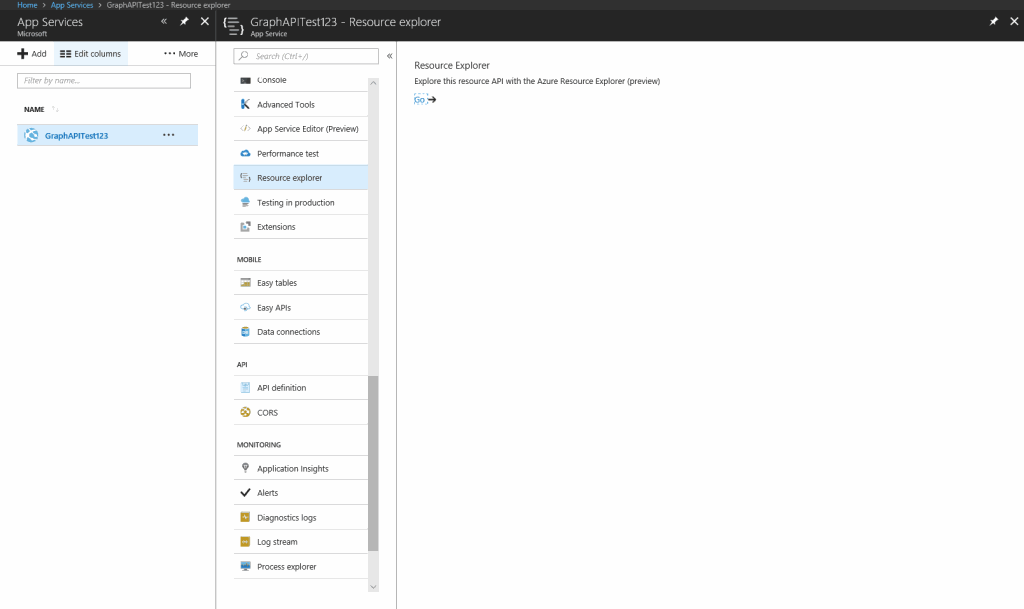Open Data connections
Viewport: 1024px width, 609px height.
pyautogui.click(x=300, y=332)
